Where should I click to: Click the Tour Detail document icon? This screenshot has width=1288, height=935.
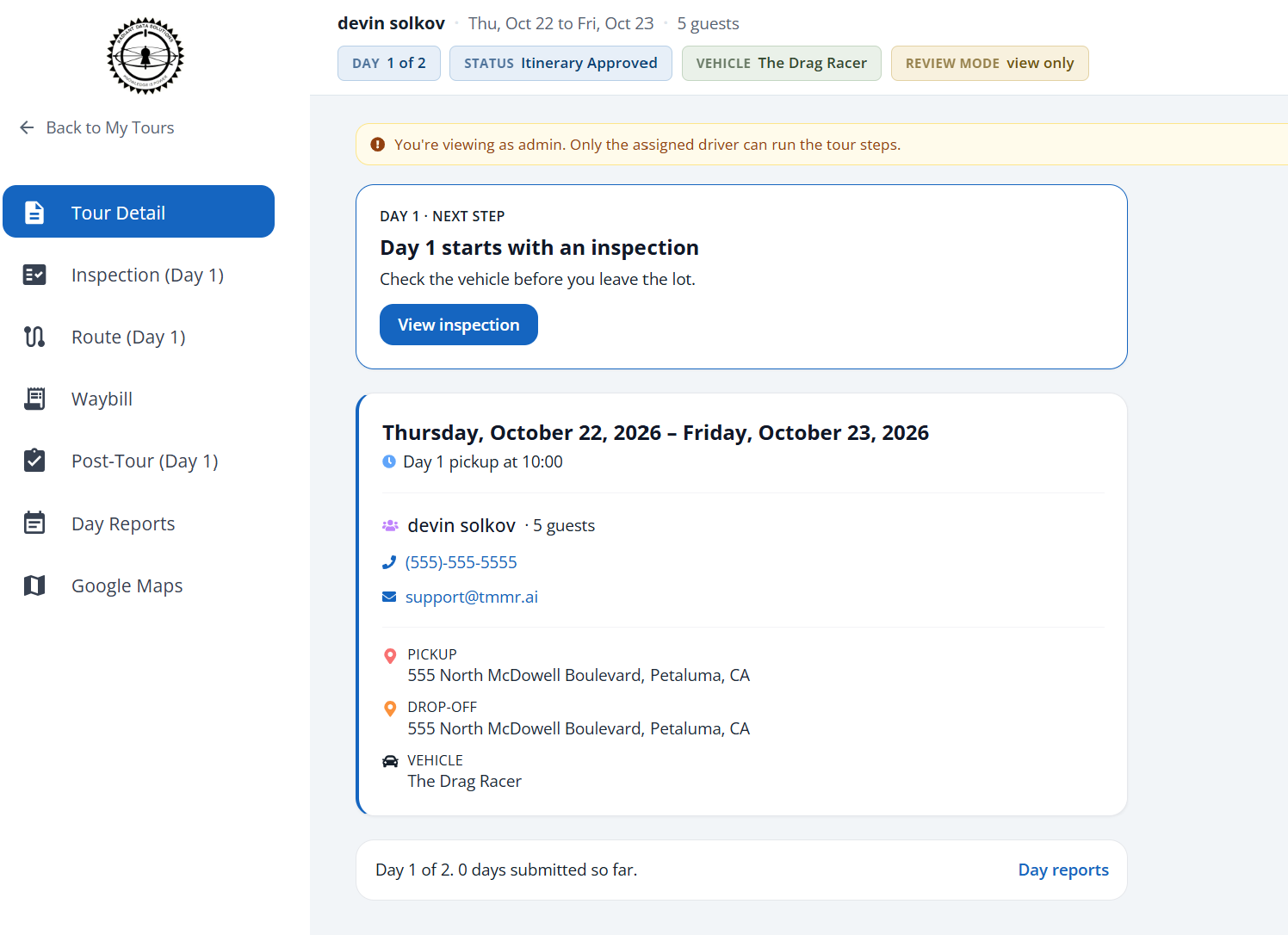[x=34, y=213]
